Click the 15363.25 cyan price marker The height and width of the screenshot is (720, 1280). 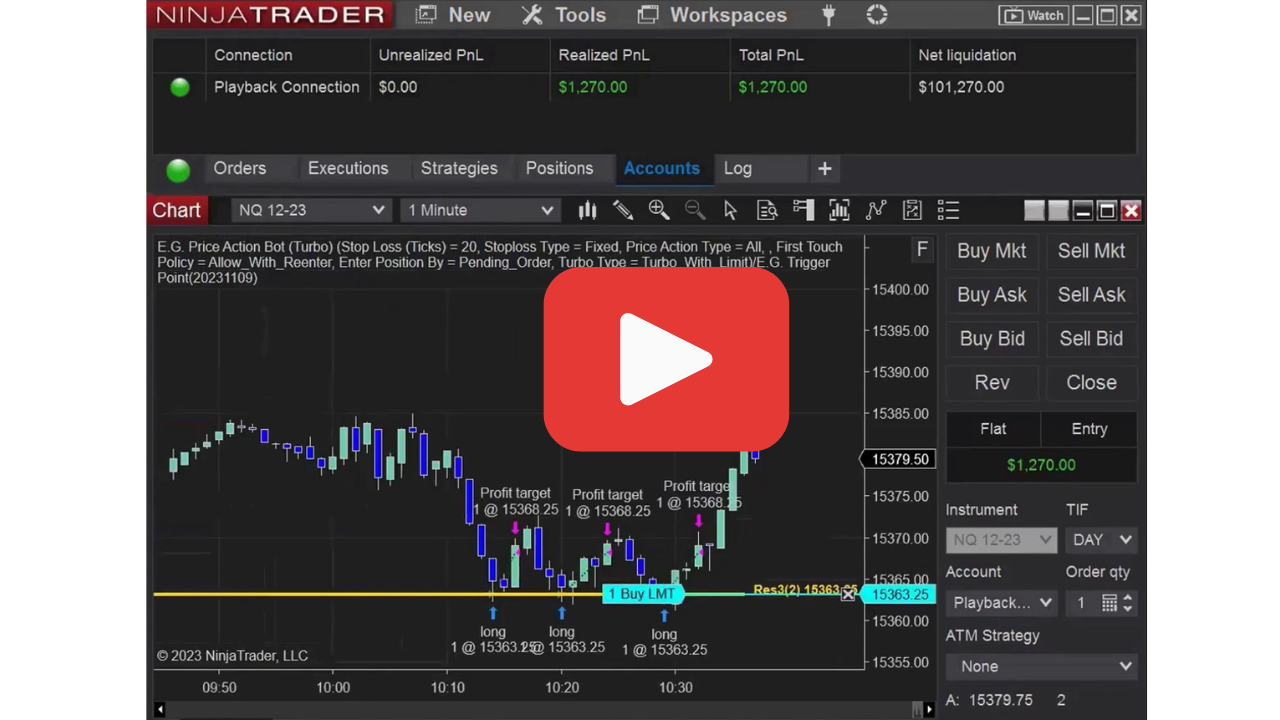click(x=899, y=595)
